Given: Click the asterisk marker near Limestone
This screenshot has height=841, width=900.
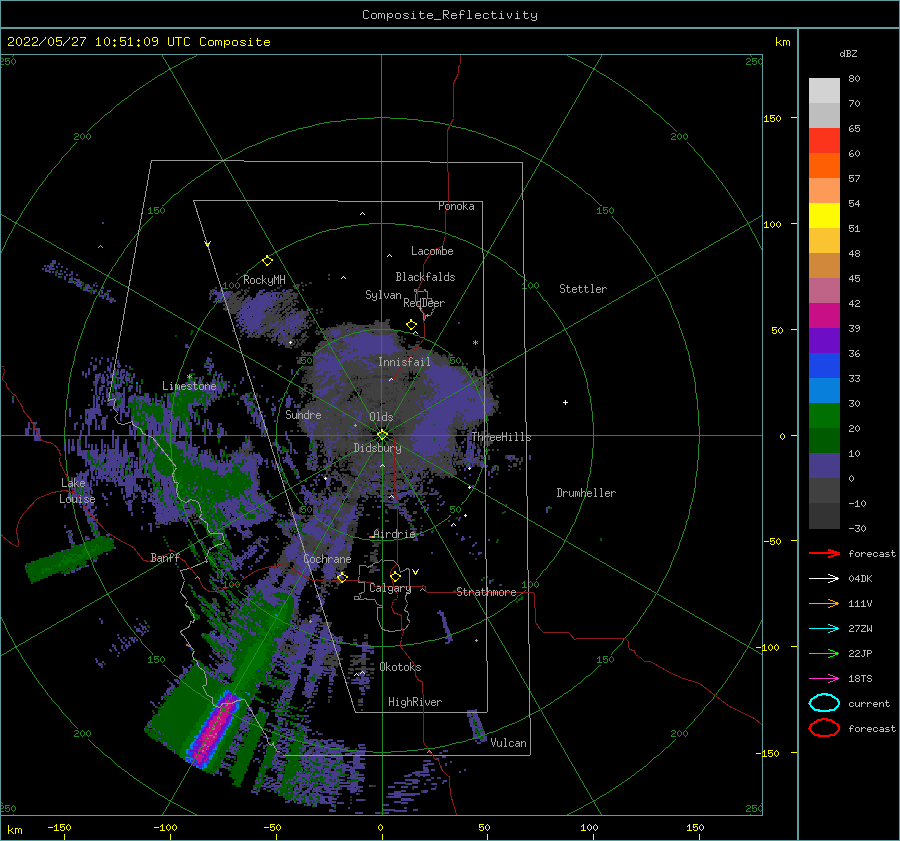Looking at the screenshot, I should pos(189,377).
